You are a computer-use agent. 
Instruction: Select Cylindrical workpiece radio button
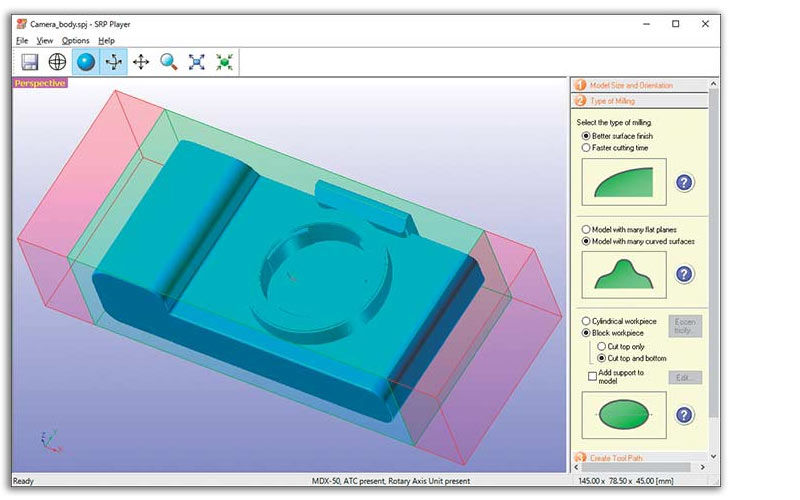pyautogui.click(x=586, y=321)
